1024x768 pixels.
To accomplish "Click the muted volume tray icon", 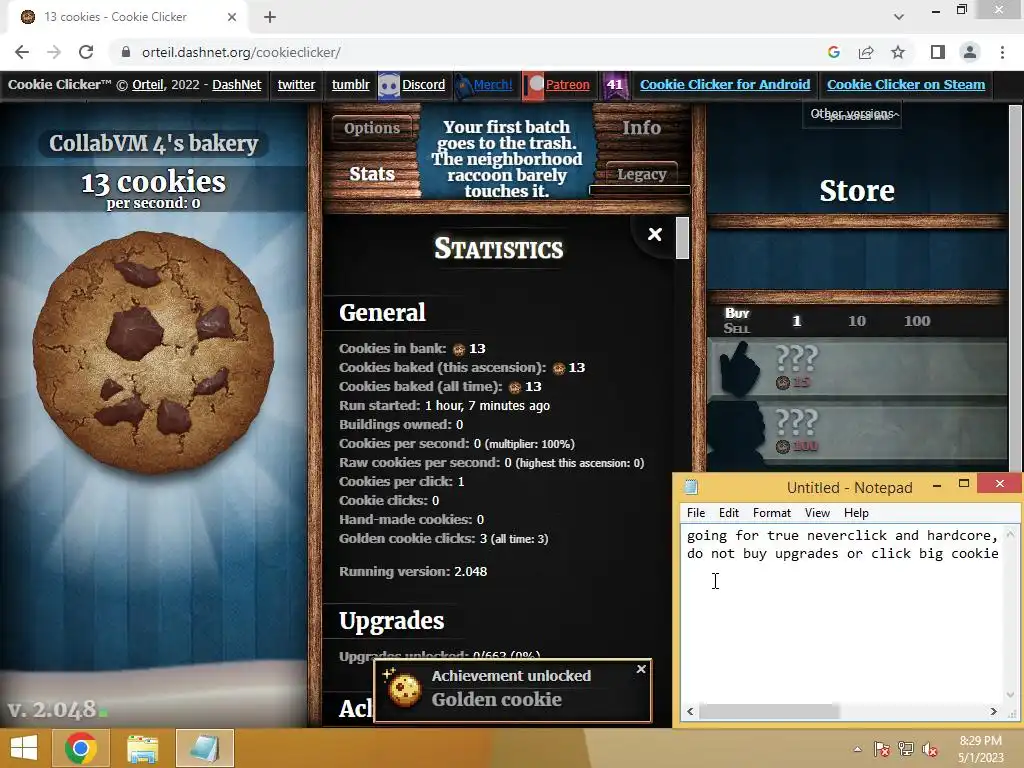I will coord(930,749).
